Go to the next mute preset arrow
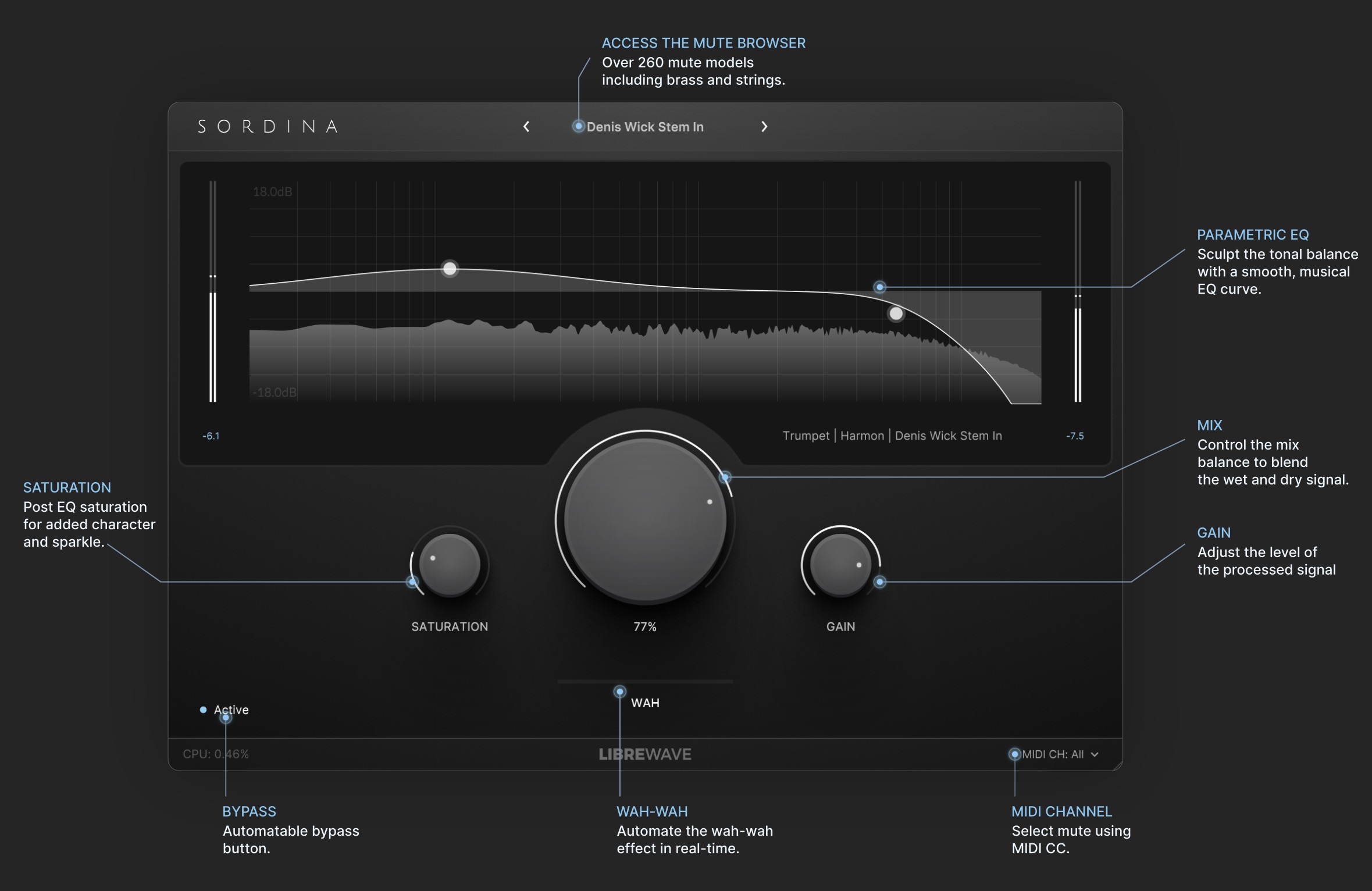 764,126
